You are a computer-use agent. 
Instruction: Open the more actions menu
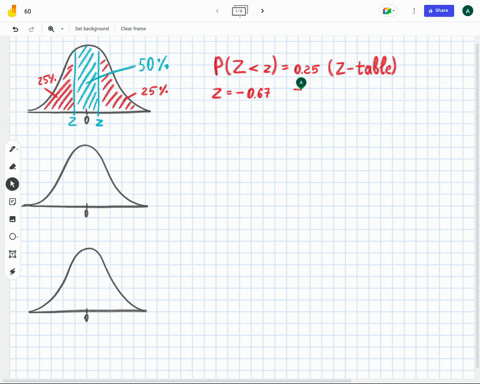[x=414, y=11]
